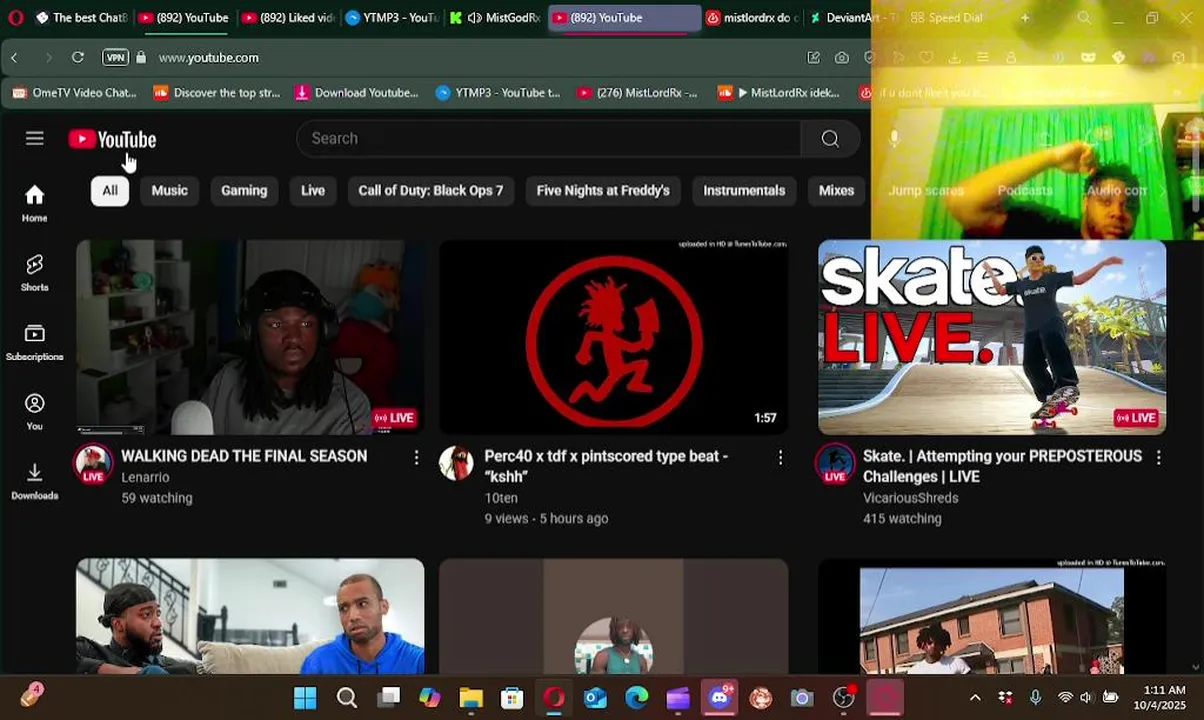Screen dimensions: 1204x720
Task: Open the Download Youtube... bookmark
Action: point(357,93)
